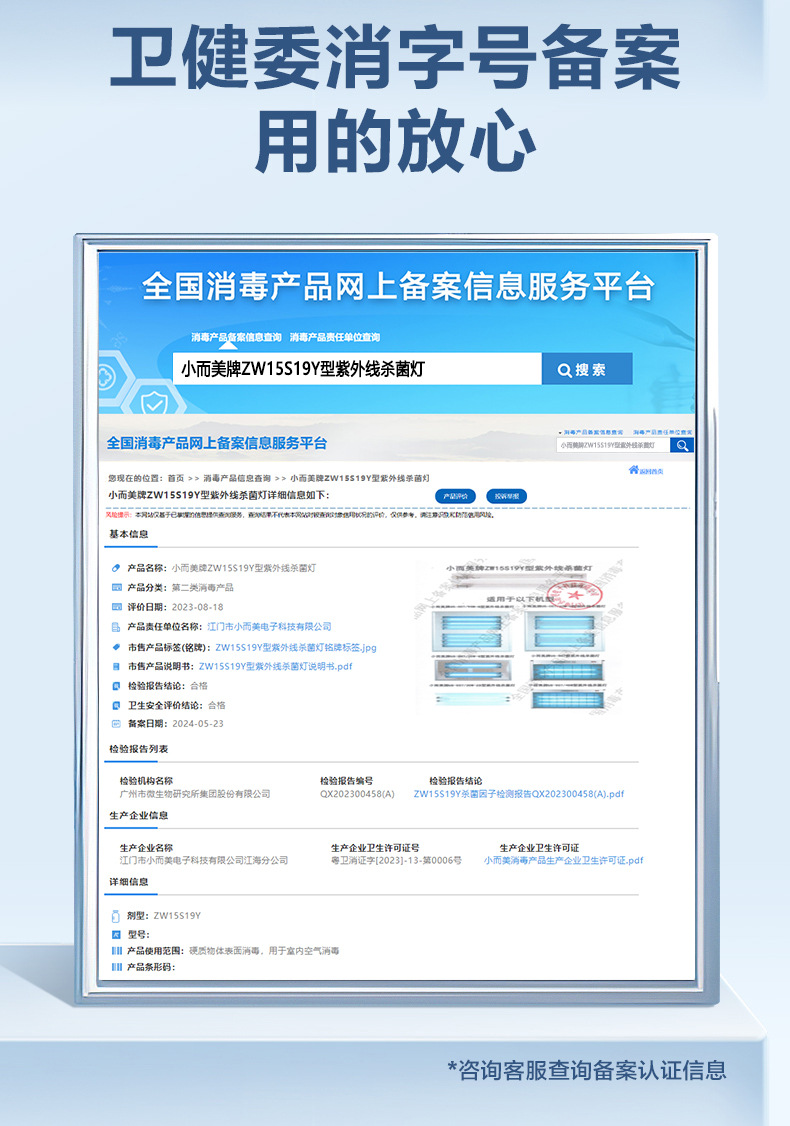The width and height of the screenshot is (790, 1126).
Task: Click the icon beside 市售产品说明书
Action: (x=116, y=666)
